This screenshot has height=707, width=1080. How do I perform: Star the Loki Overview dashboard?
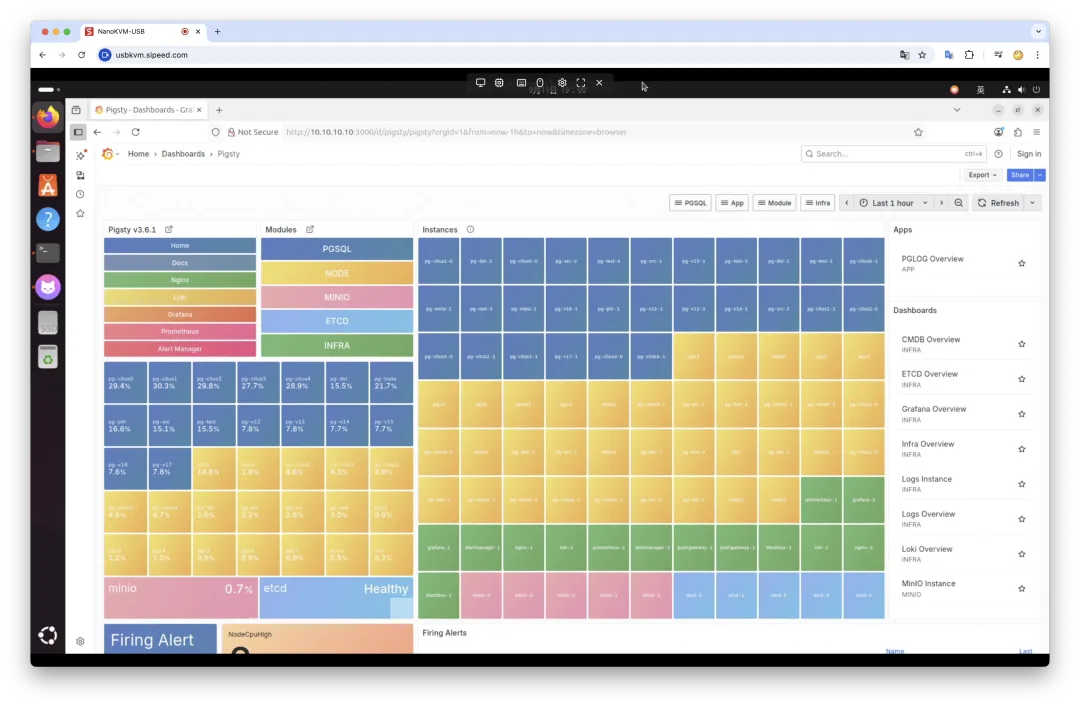[1021, 554]
